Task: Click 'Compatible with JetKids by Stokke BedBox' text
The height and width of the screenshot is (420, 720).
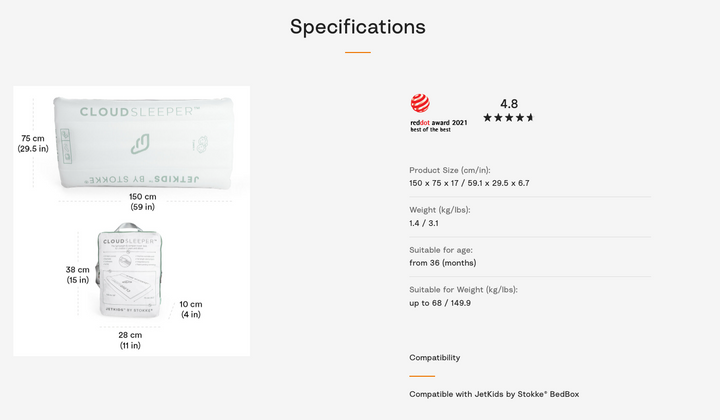Action: tap(493, 394)
